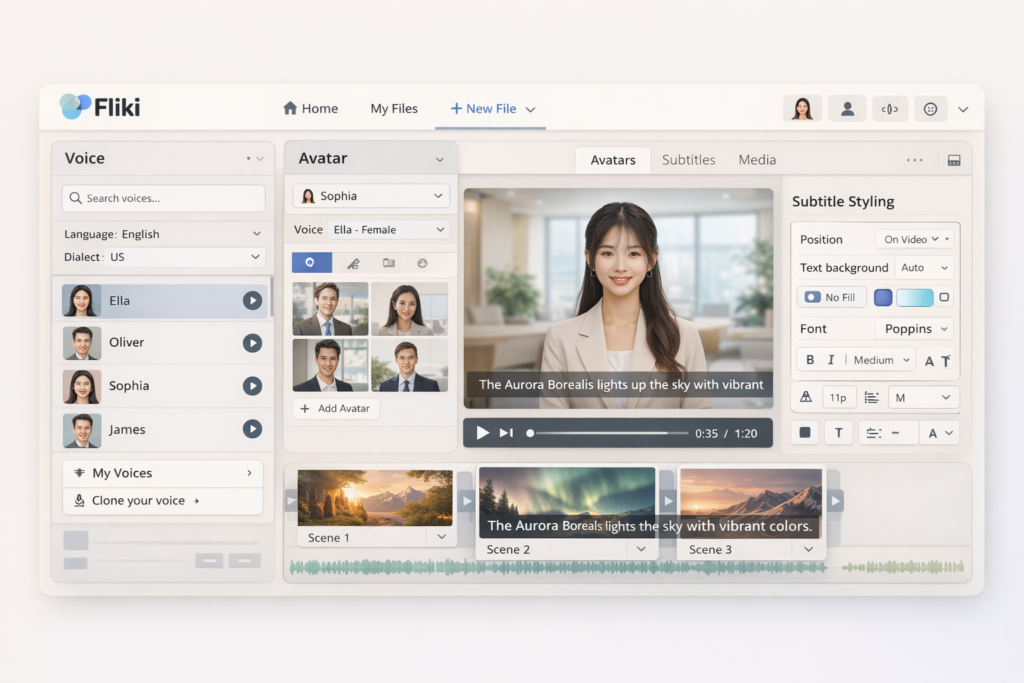
Task: Click the voice audio icon in the top bar
Action: [890, 108]
